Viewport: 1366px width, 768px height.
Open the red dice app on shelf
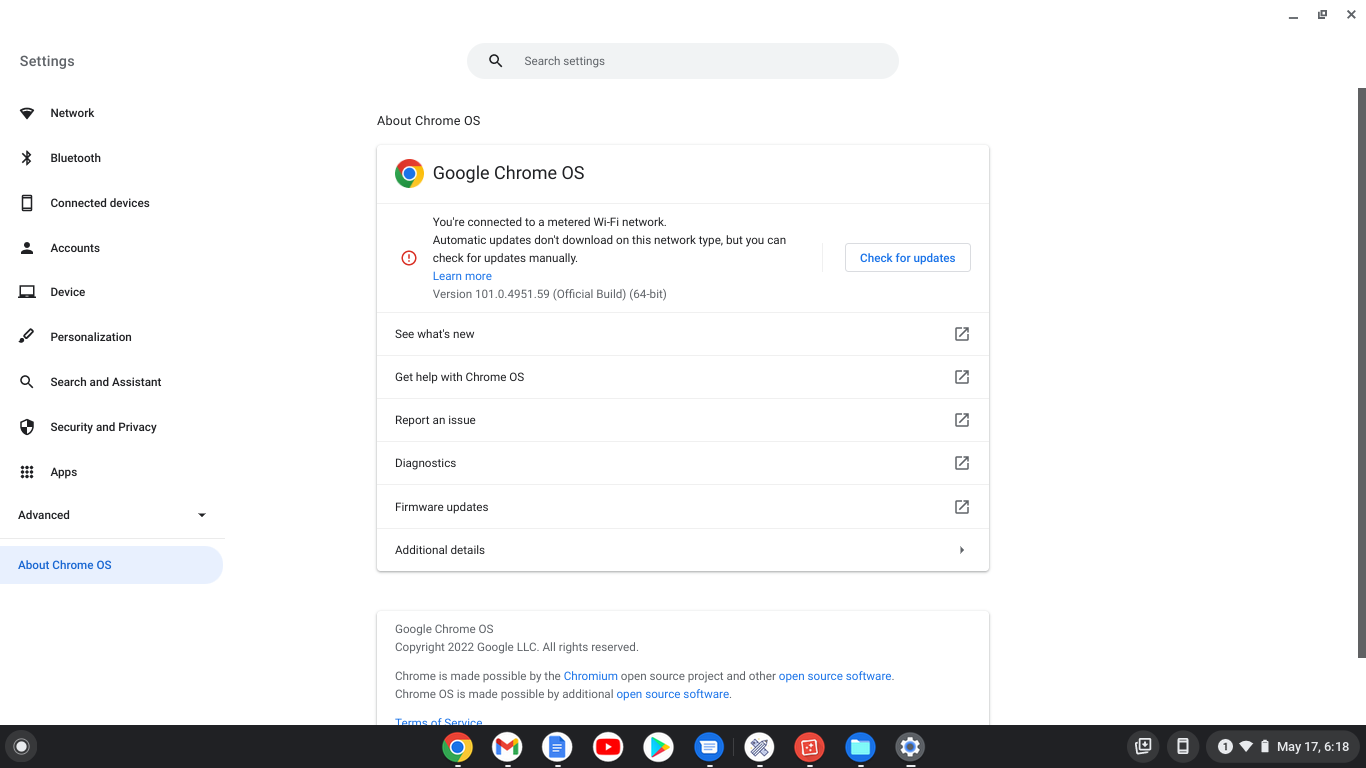[809, 747]
